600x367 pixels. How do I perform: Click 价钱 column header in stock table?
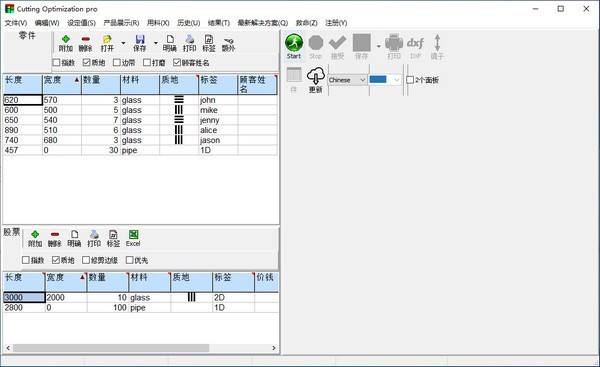(x=267, y=282)
